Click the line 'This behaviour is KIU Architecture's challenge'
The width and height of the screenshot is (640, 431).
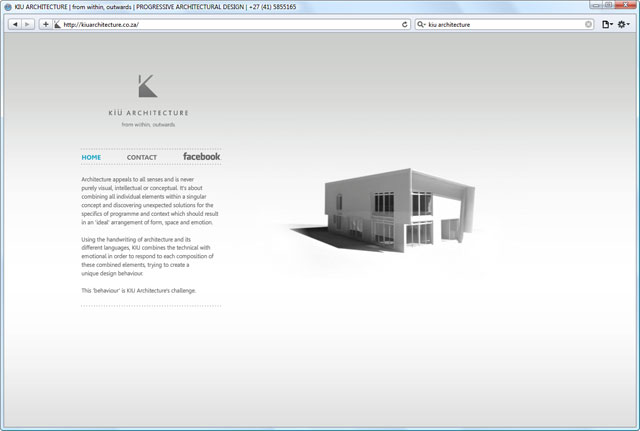click(139, 291)
